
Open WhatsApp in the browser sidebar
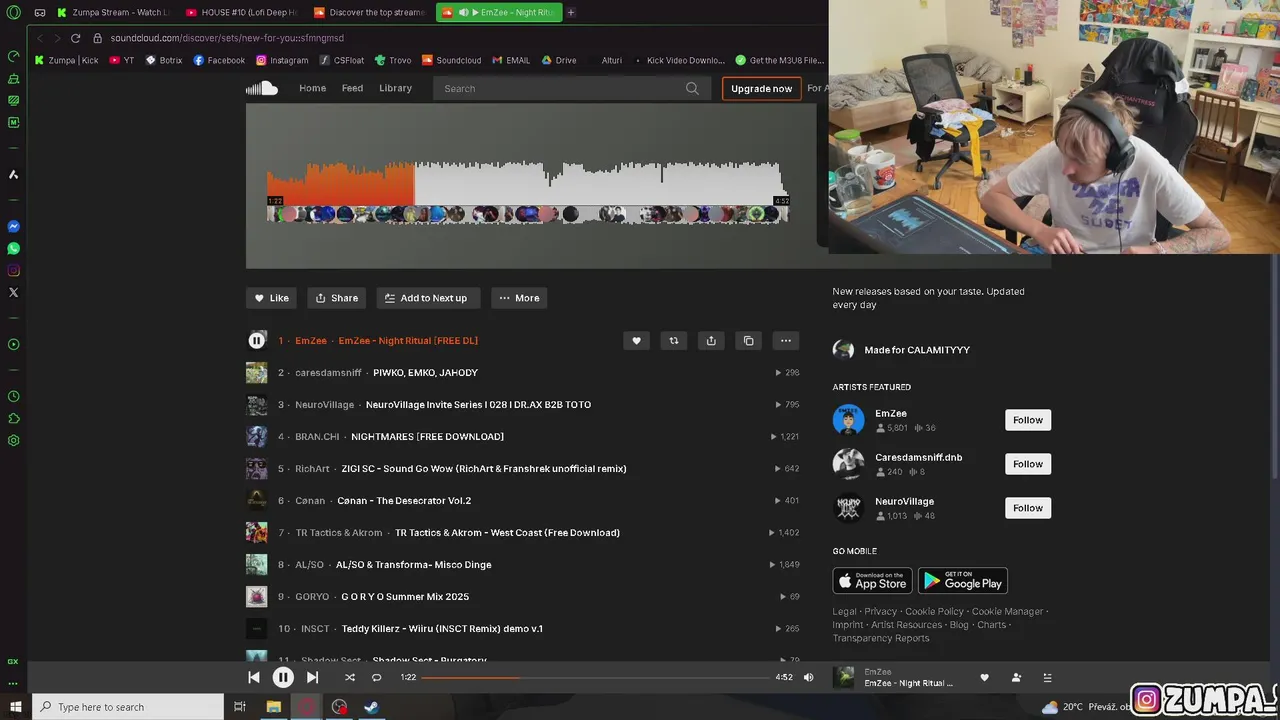pos(14,248)
